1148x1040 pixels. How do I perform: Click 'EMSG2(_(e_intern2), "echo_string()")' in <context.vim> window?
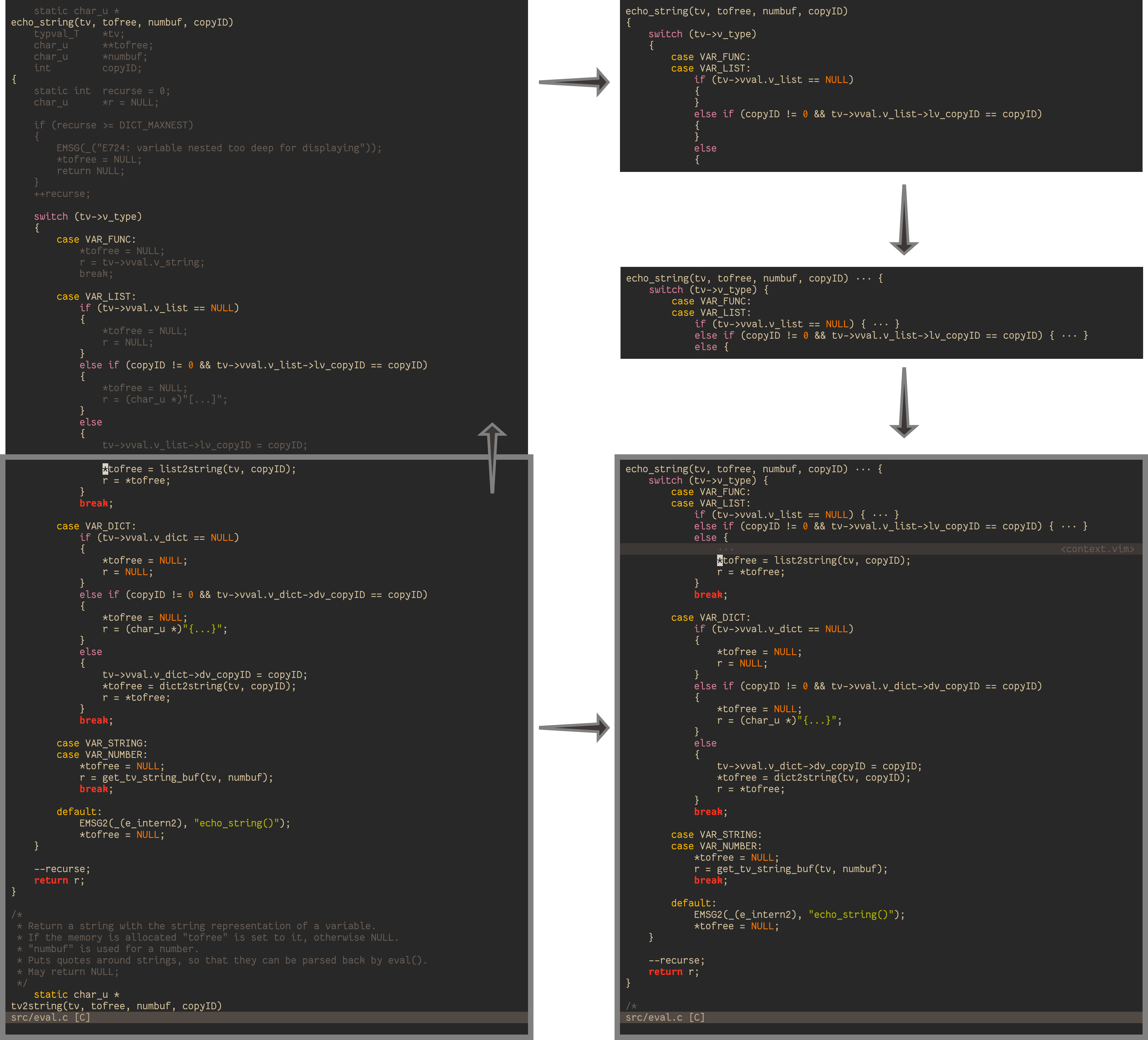(800, 914)
